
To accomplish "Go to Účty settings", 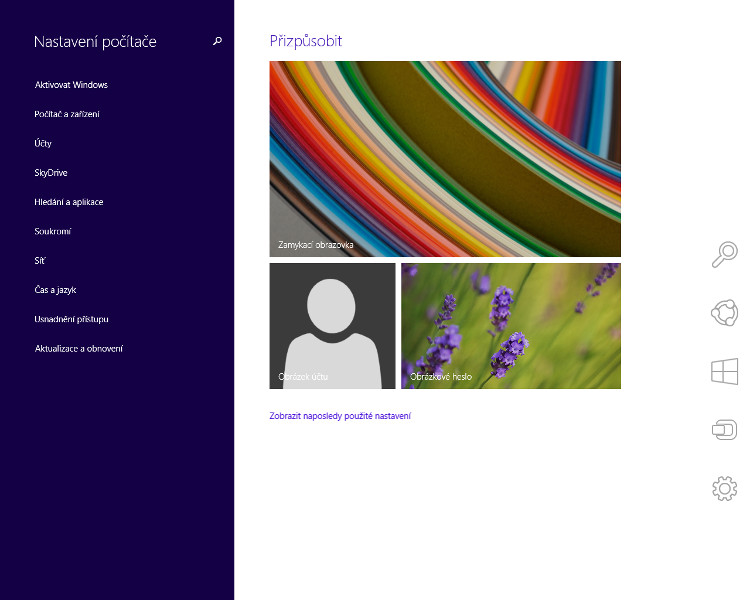I will click(43, 143).
